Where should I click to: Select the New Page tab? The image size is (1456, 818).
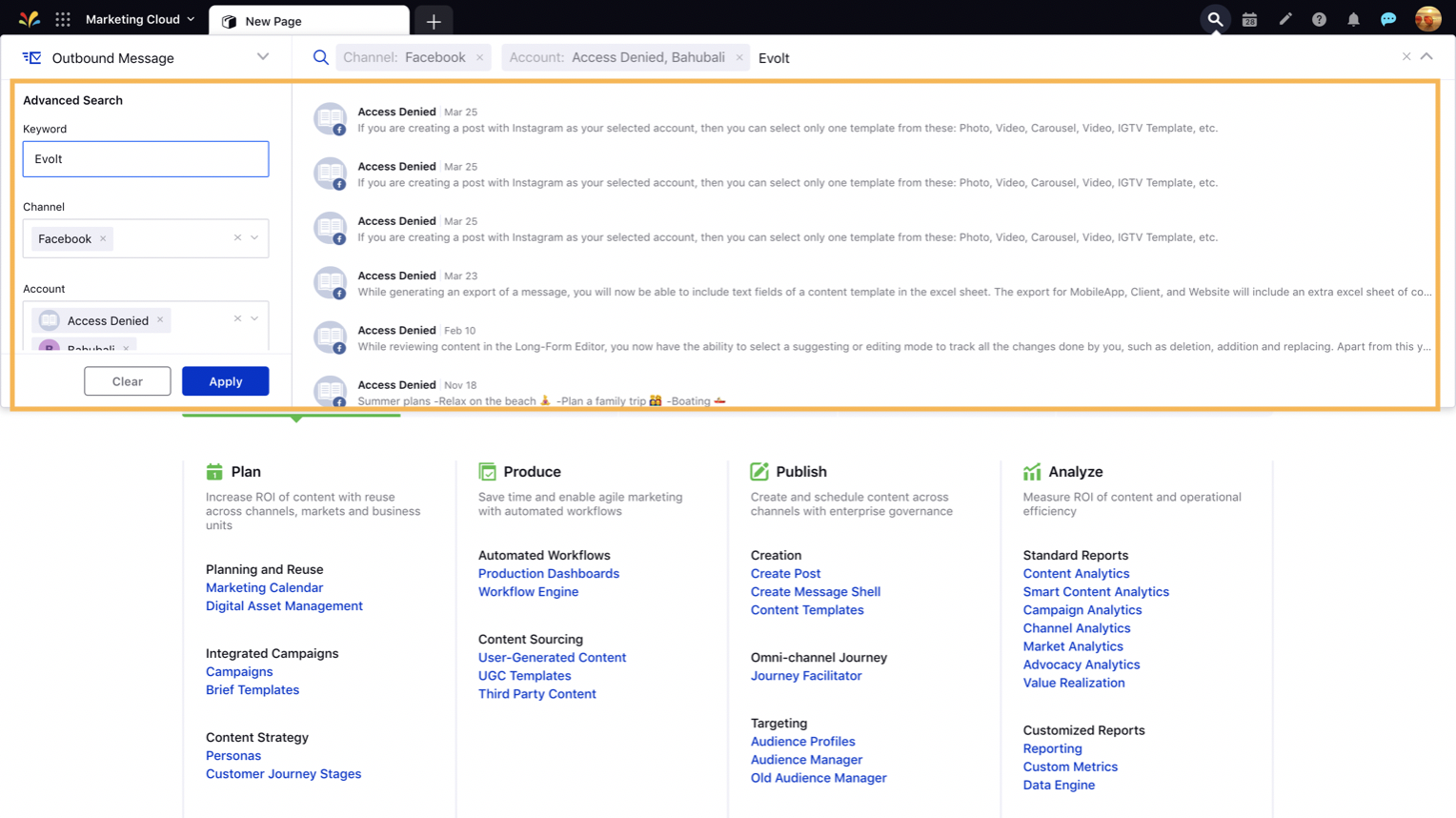click(x=309, y=21)
